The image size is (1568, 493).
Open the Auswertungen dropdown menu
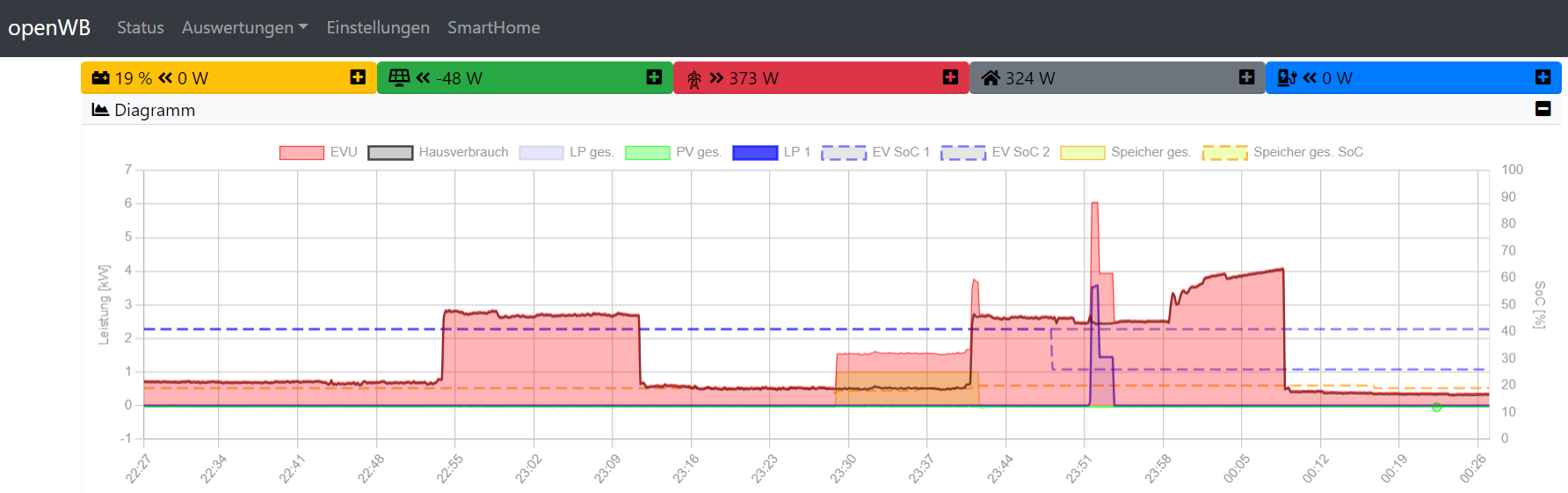point(244,27)
